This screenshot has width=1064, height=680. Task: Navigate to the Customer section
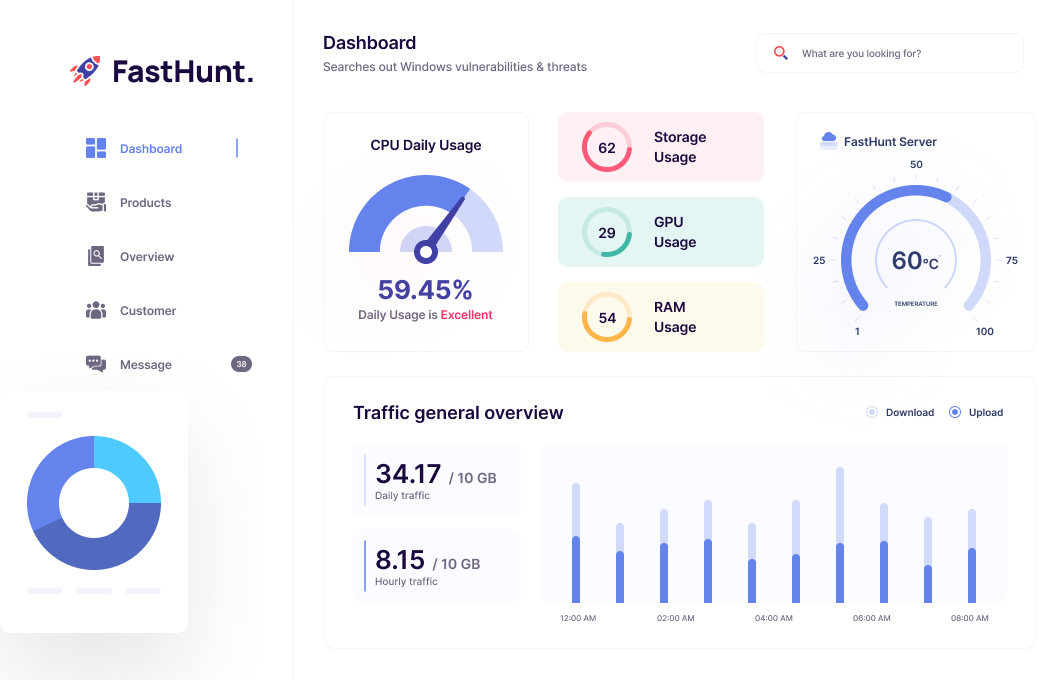(147, 310)
